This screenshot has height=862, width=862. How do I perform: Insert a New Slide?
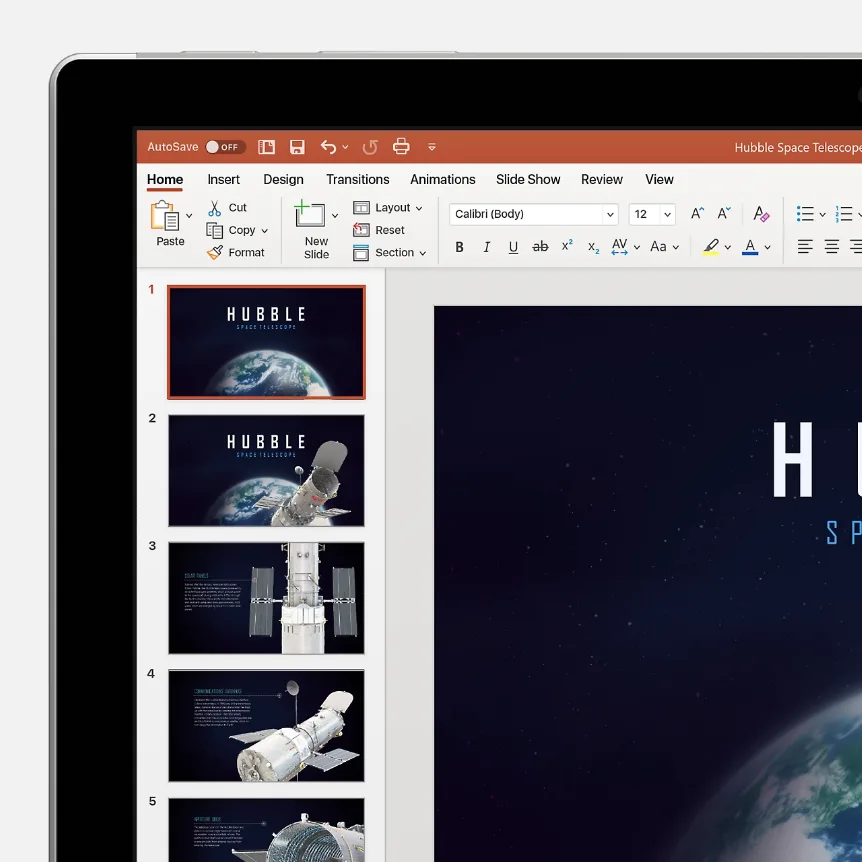click(311, 216)
